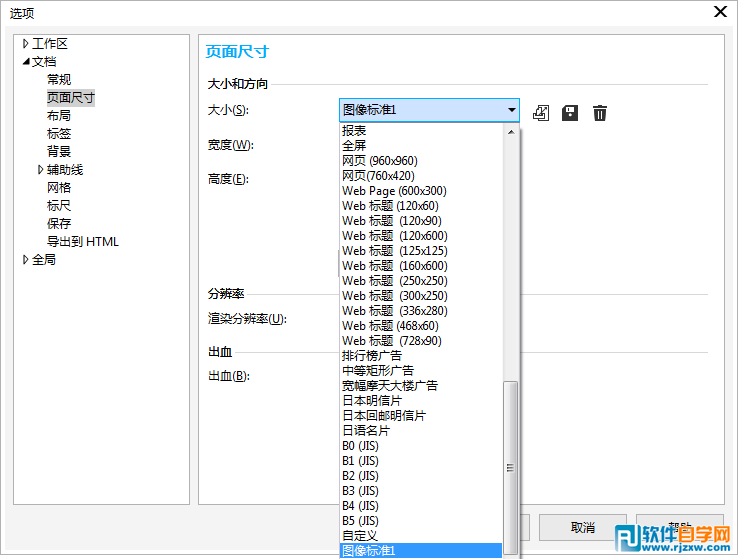Pick Web 标题 (468x60) option
This screenshot has width=738, height=559.
421,326
